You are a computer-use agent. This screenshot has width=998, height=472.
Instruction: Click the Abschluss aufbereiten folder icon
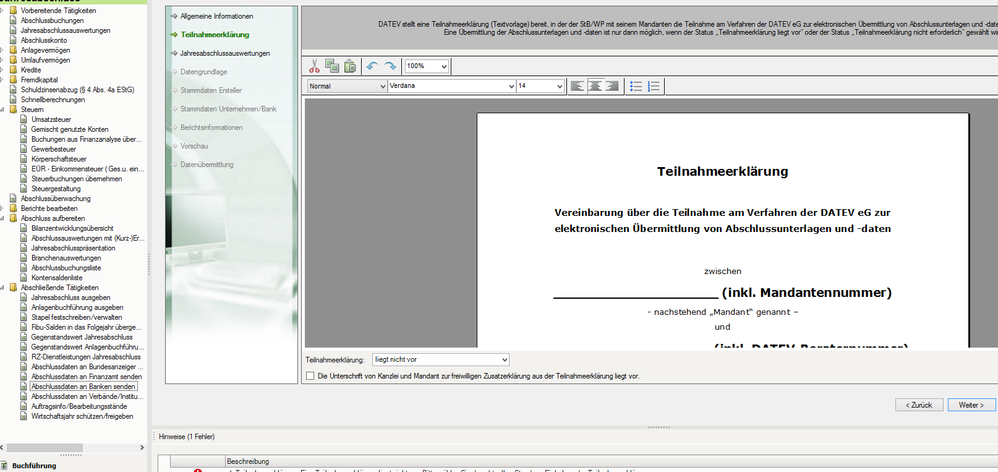[x=13, y=218]
